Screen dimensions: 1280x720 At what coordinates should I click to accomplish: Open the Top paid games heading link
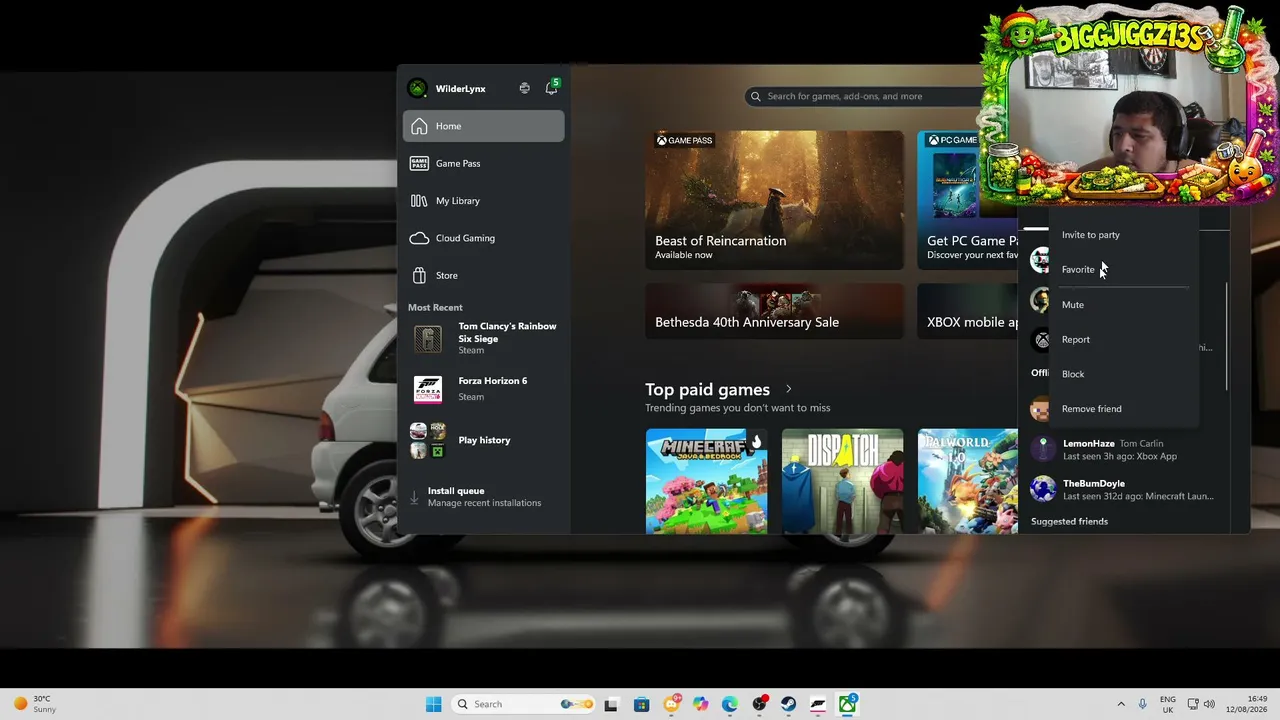[x=707, y=389]
